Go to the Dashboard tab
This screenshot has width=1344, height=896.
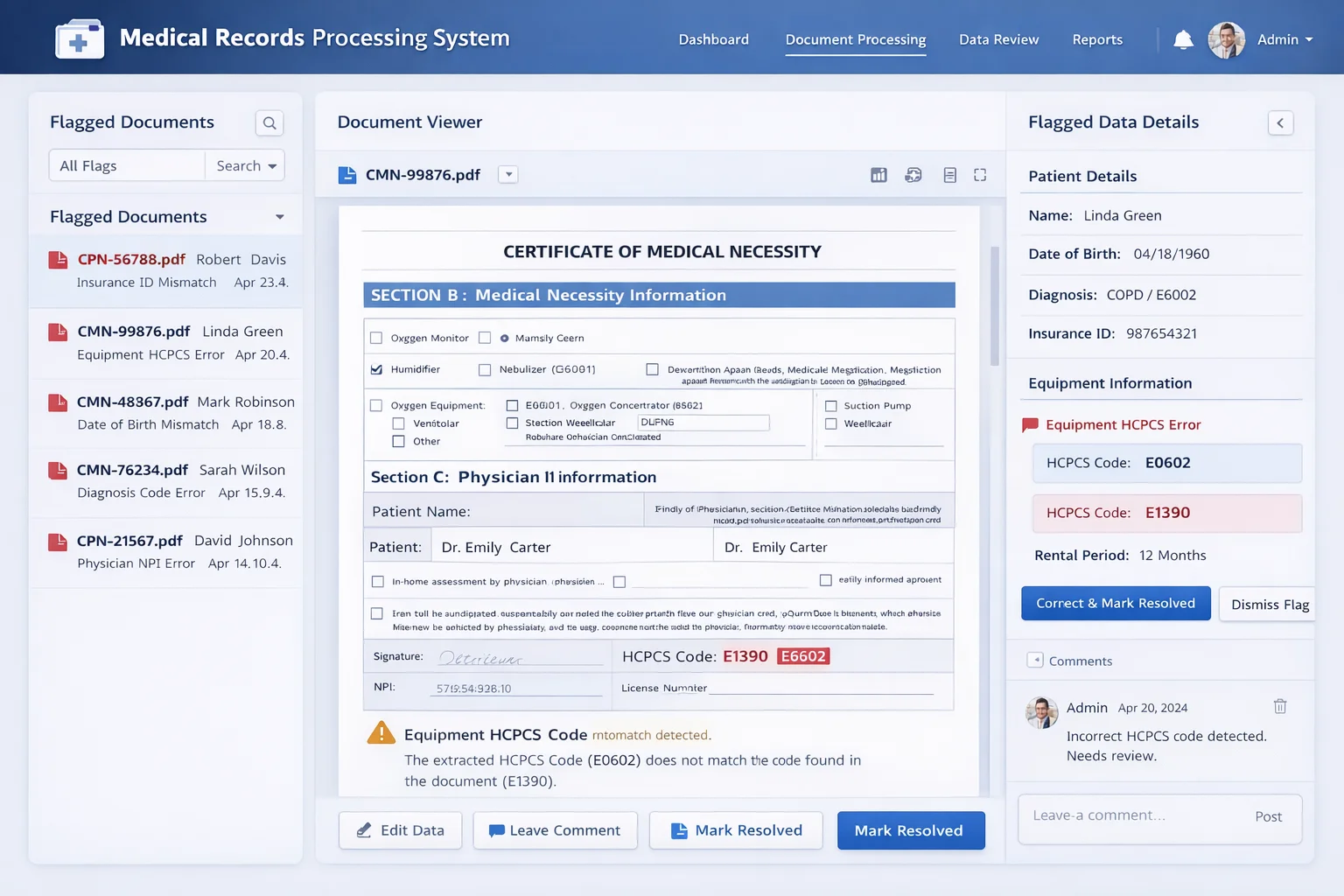tap(714, 39)
